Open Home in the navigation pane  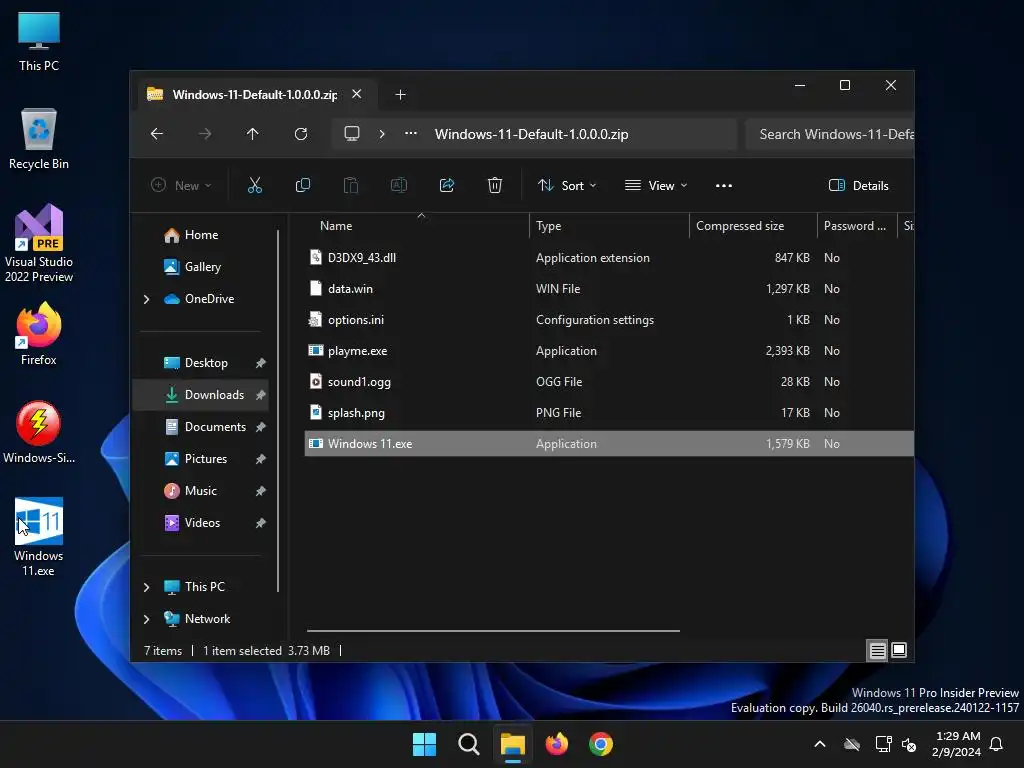pos(201,235)
